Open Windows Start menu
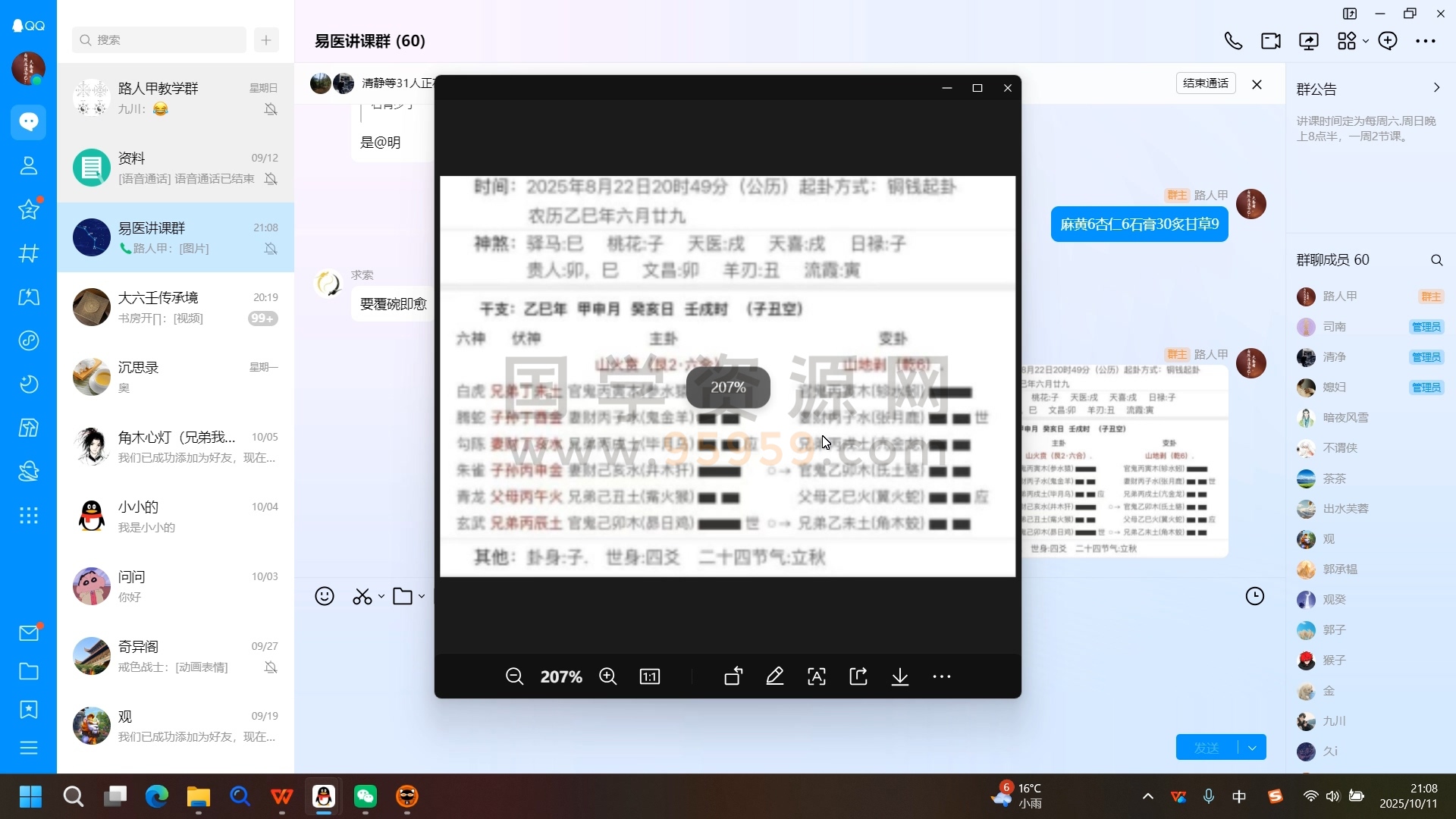 (x=30, y=796)
